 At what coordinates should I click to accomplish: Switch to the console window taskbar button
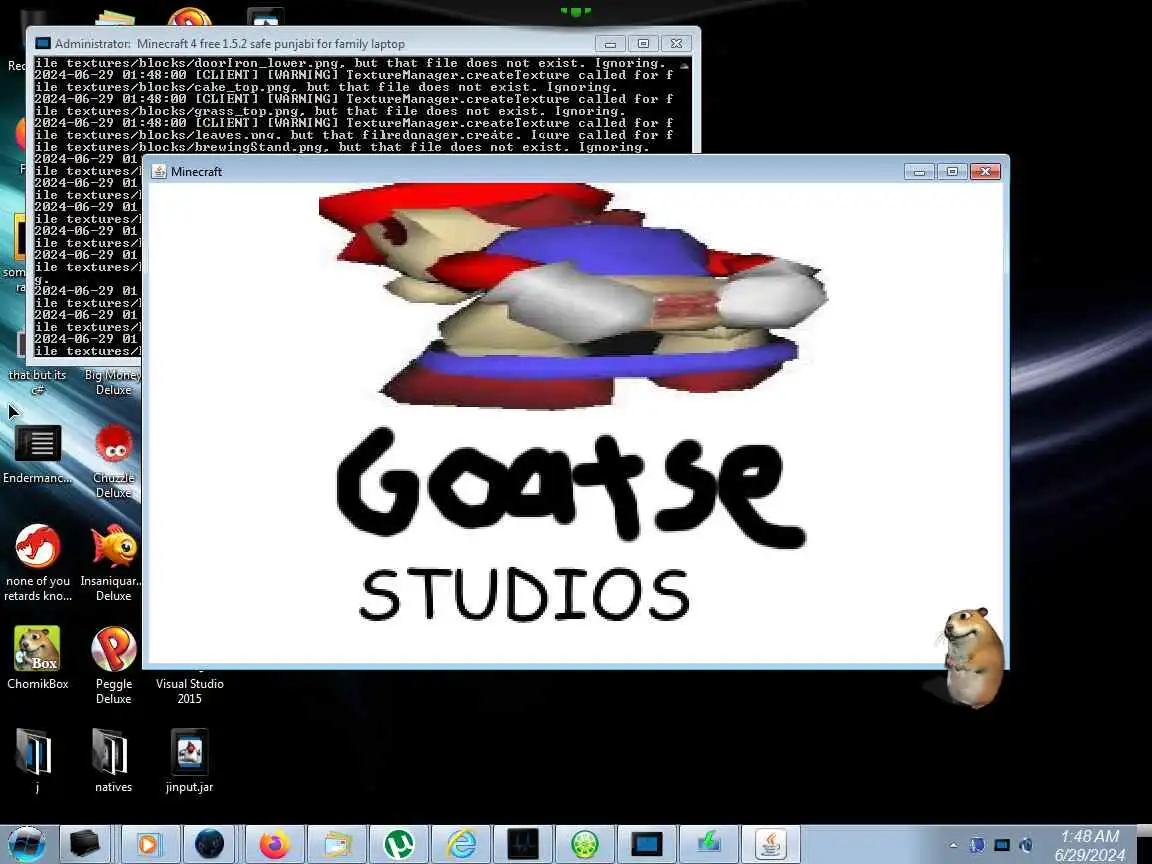pos(647,844)
